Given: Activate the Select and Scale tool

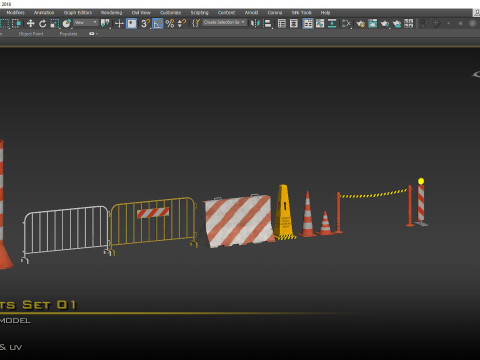Looking at the screenshot, I should 54,23.
